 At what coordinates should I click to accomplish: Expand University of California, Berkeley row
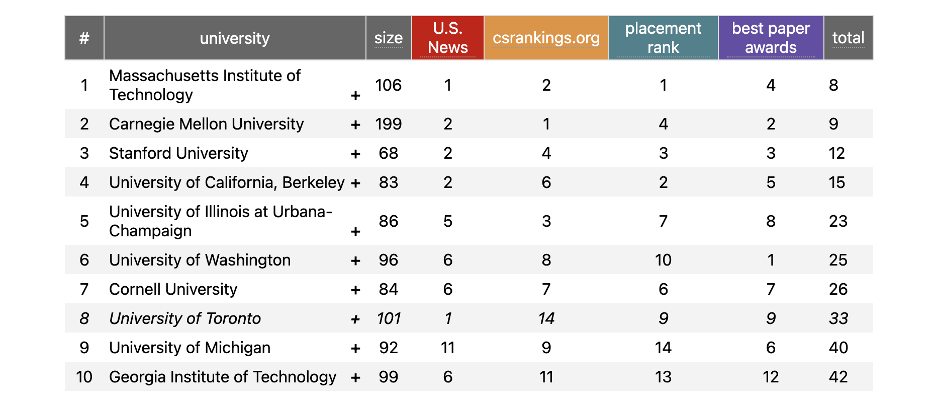(355, 183)
